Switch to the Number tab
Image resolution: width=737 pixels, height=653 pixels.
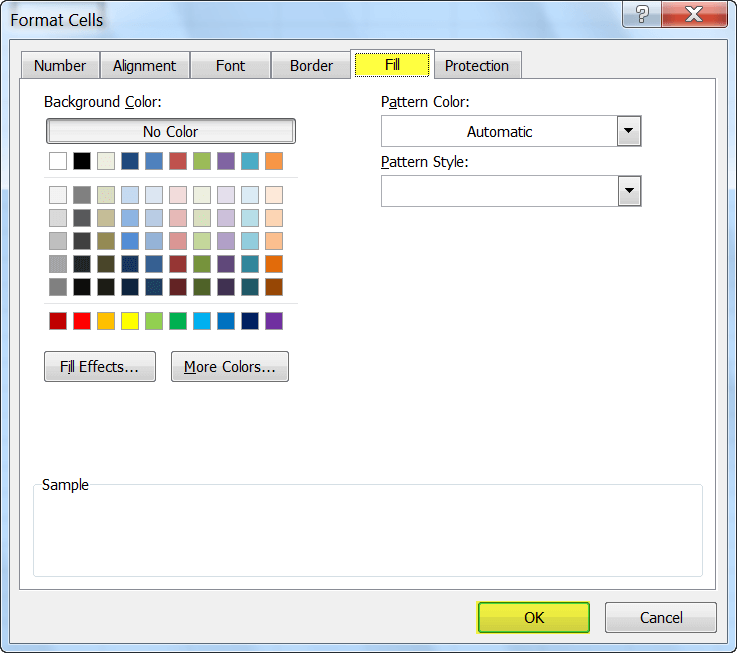click(60, 65)
